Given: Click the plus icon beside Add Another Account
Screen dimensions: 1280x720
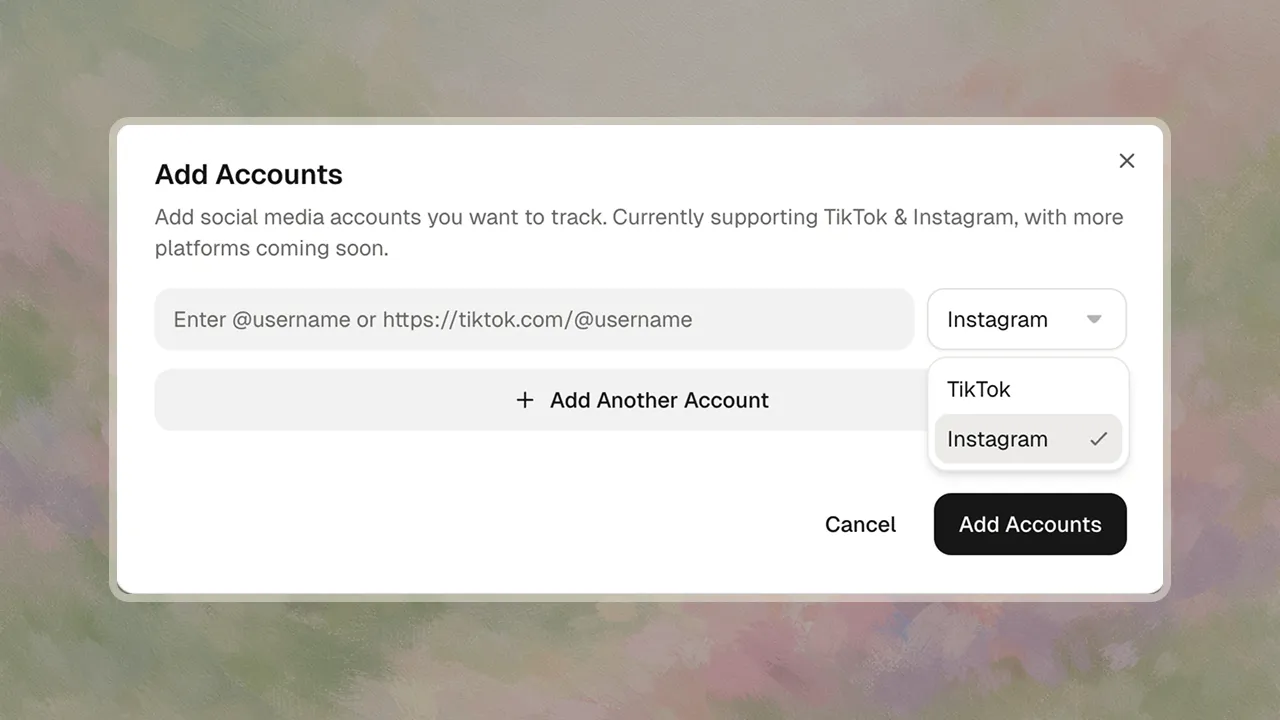Looking at the screenshot, I should [525, 400].
